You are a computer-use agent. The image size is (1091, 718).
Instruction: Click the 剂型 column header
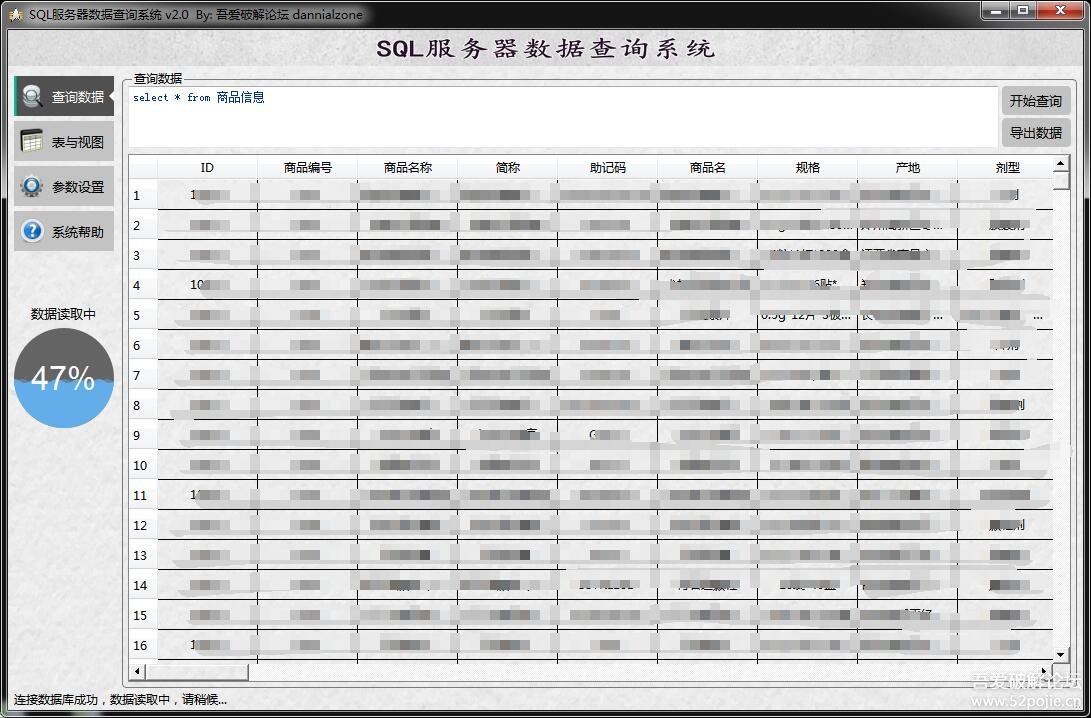click(1005, 168)
